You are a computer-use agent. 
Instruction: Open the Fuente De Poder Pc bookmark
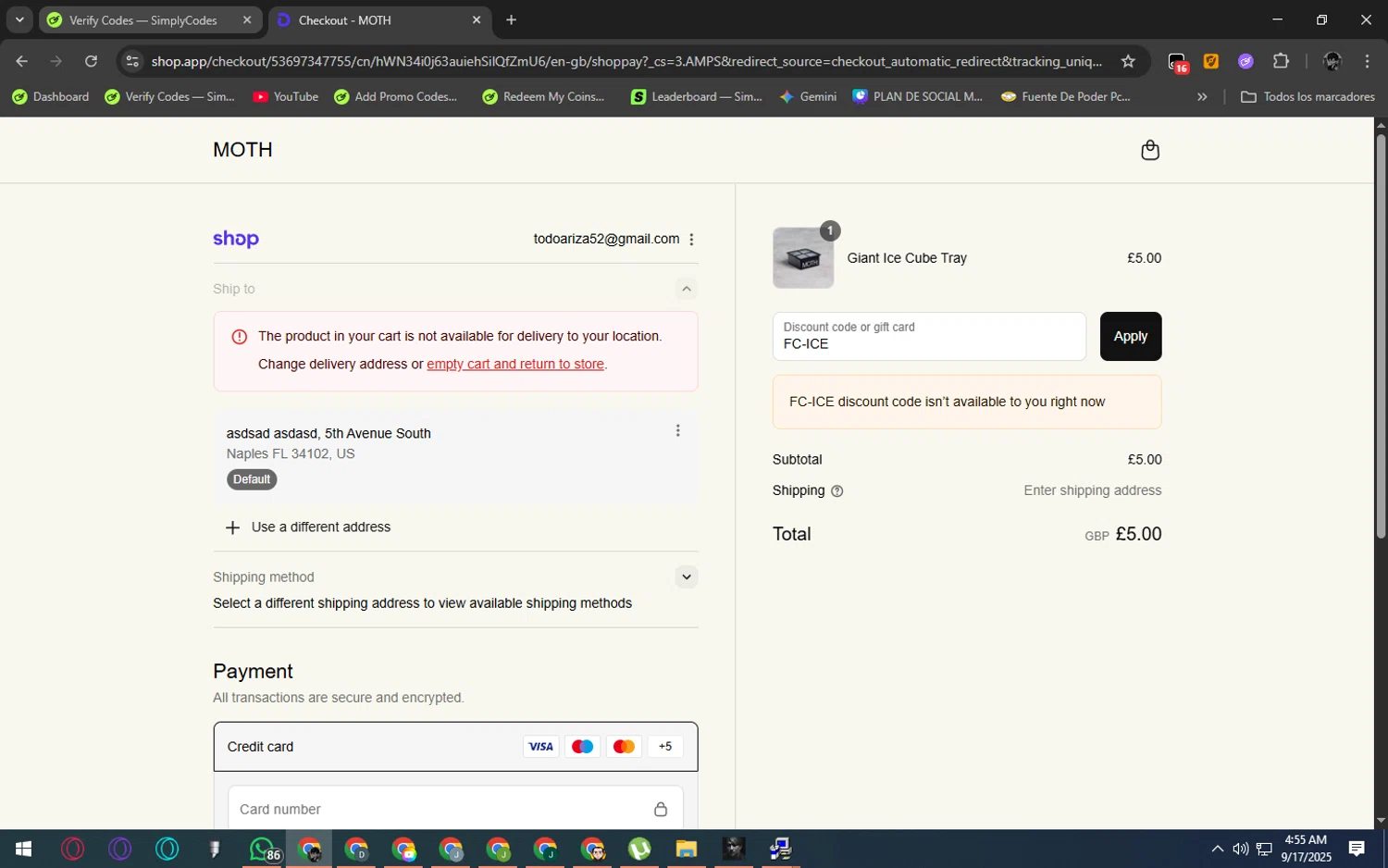click(x=1066, y=96)
